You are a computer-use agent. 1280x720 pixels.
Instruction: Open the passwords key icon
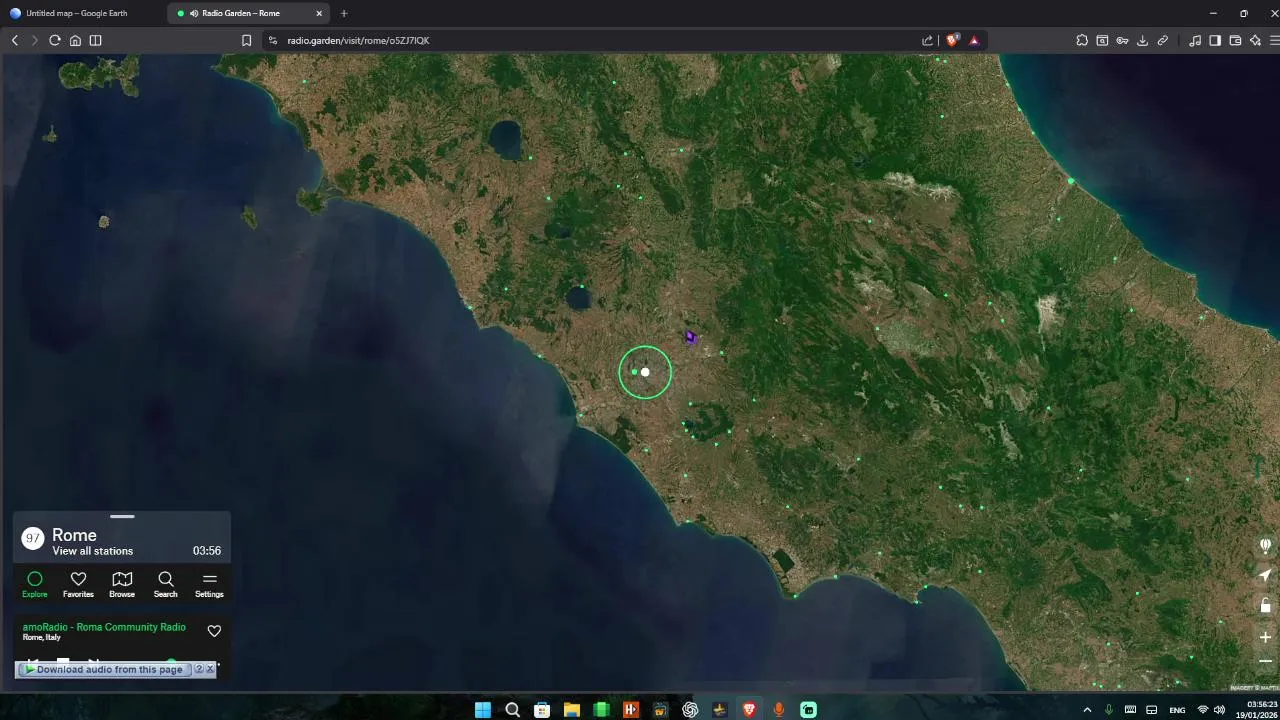(1122, 40)
